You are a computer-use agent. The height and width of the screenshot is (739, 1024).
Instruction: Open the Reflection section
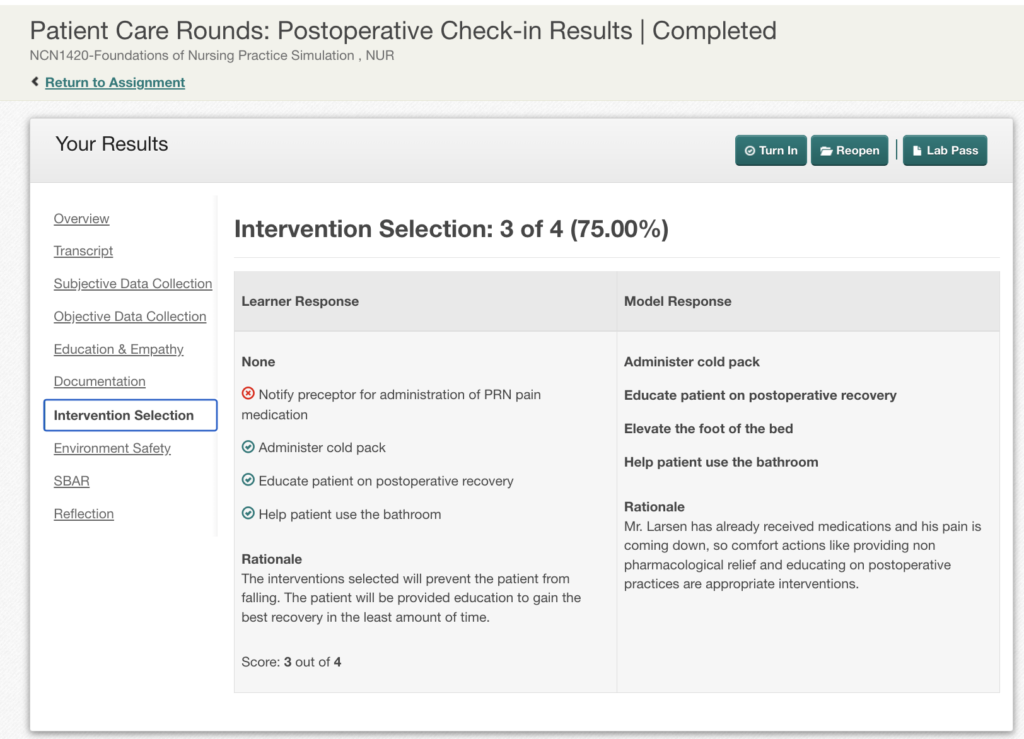point(84,514)
